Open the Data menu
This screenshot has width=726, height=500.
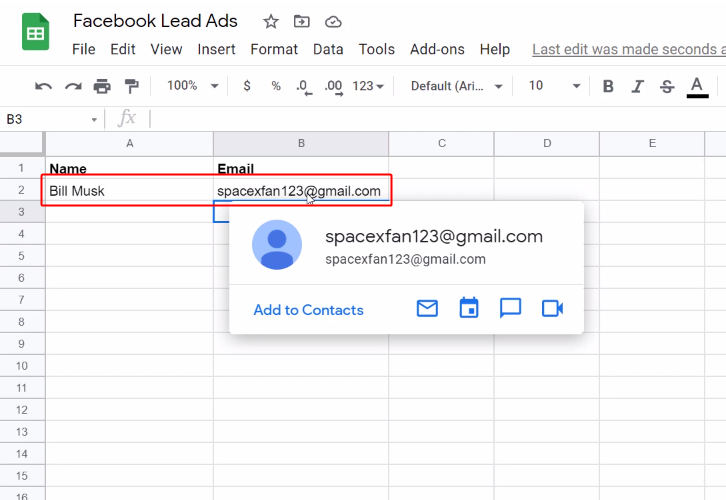(x=328, y=49)
